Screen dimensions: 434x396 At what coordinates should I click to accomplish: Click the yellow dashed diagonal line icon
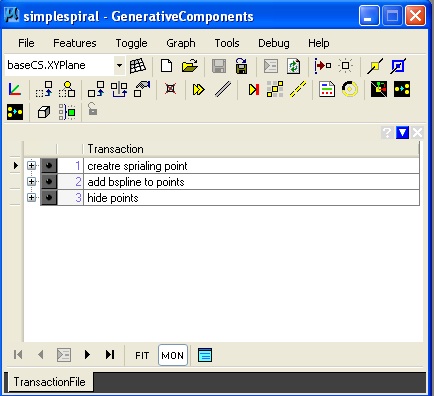(298, 89)
